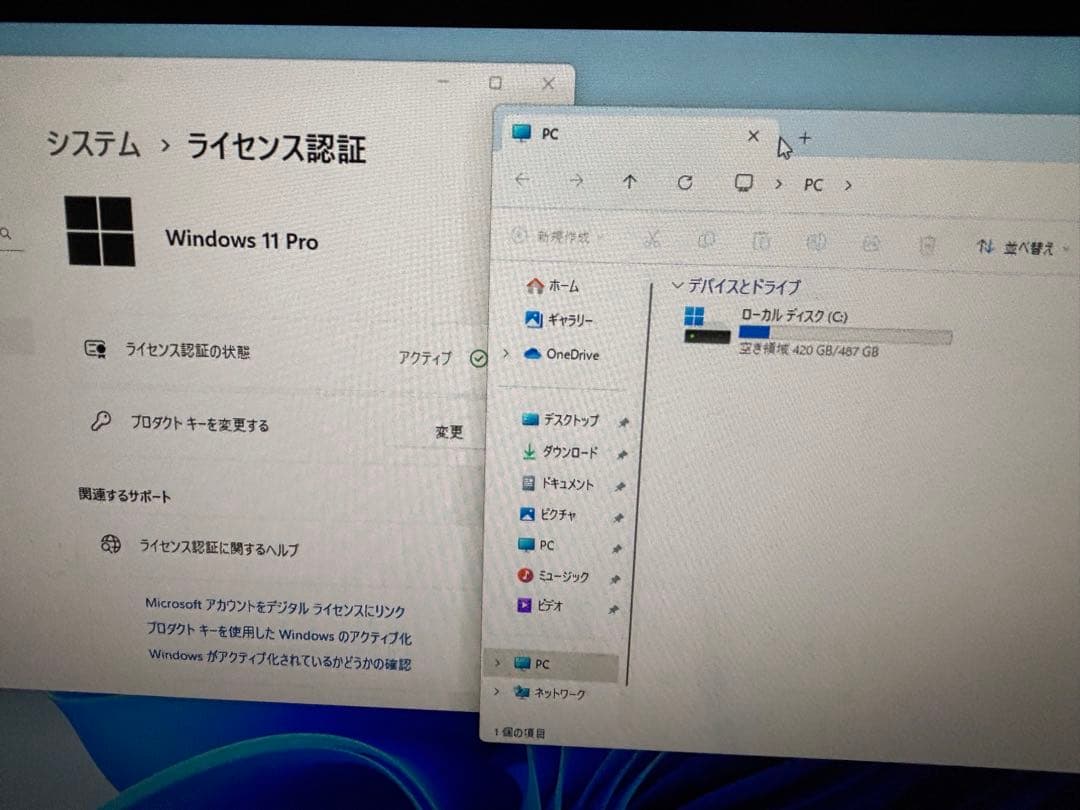
Task: Click the Rename icon in Explorer
Action: (817, 243)
